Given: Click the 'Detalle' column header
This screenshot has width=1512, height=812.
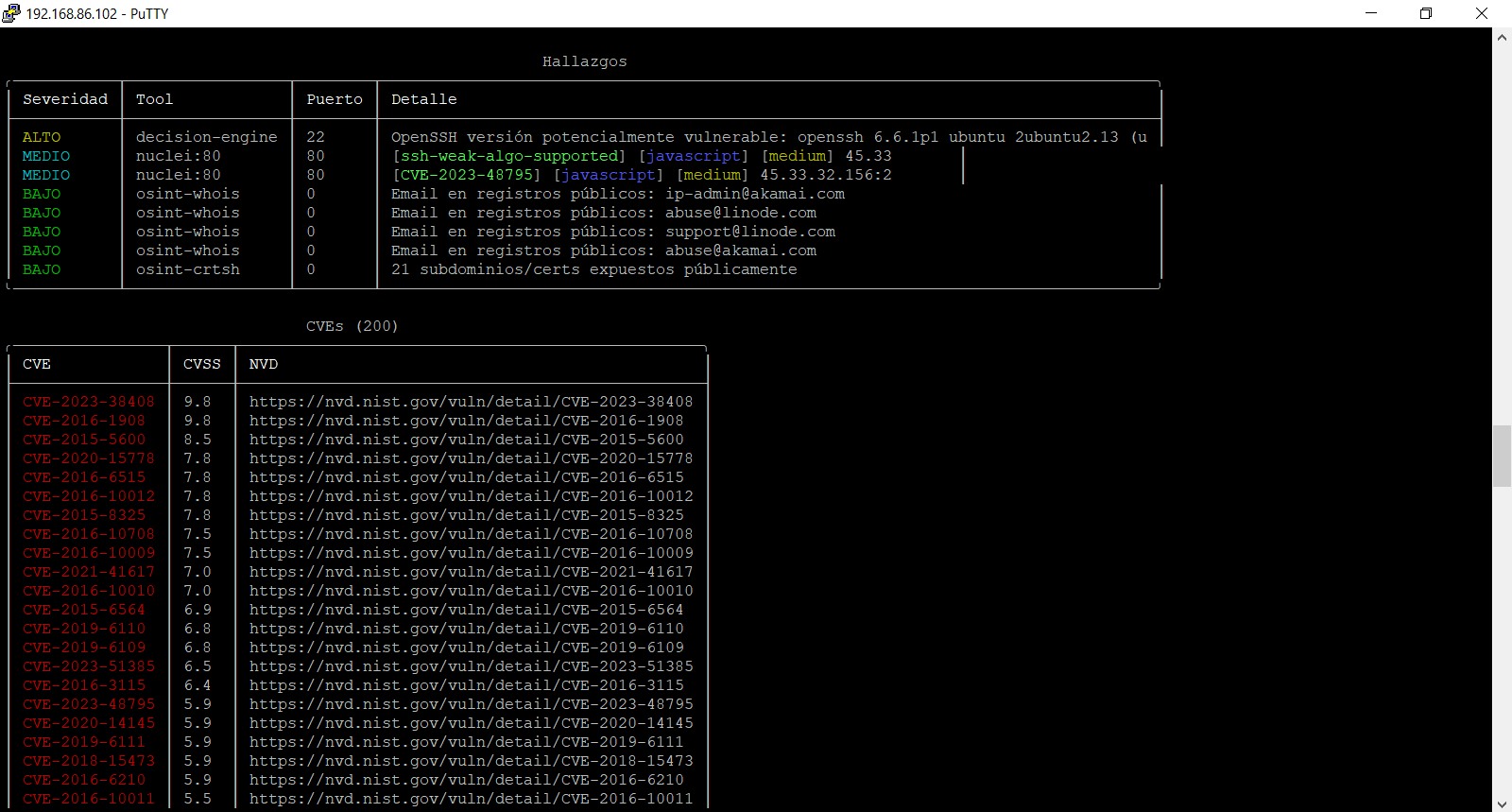Looking at the screenshot, I should coord(424,99).
